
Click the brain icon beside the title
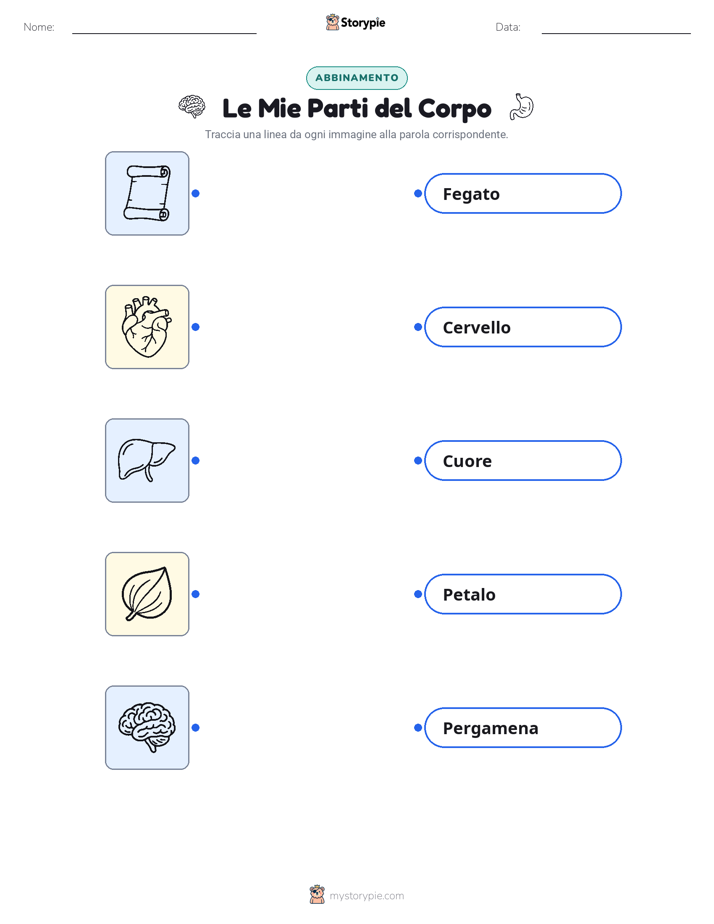point(192,107)
